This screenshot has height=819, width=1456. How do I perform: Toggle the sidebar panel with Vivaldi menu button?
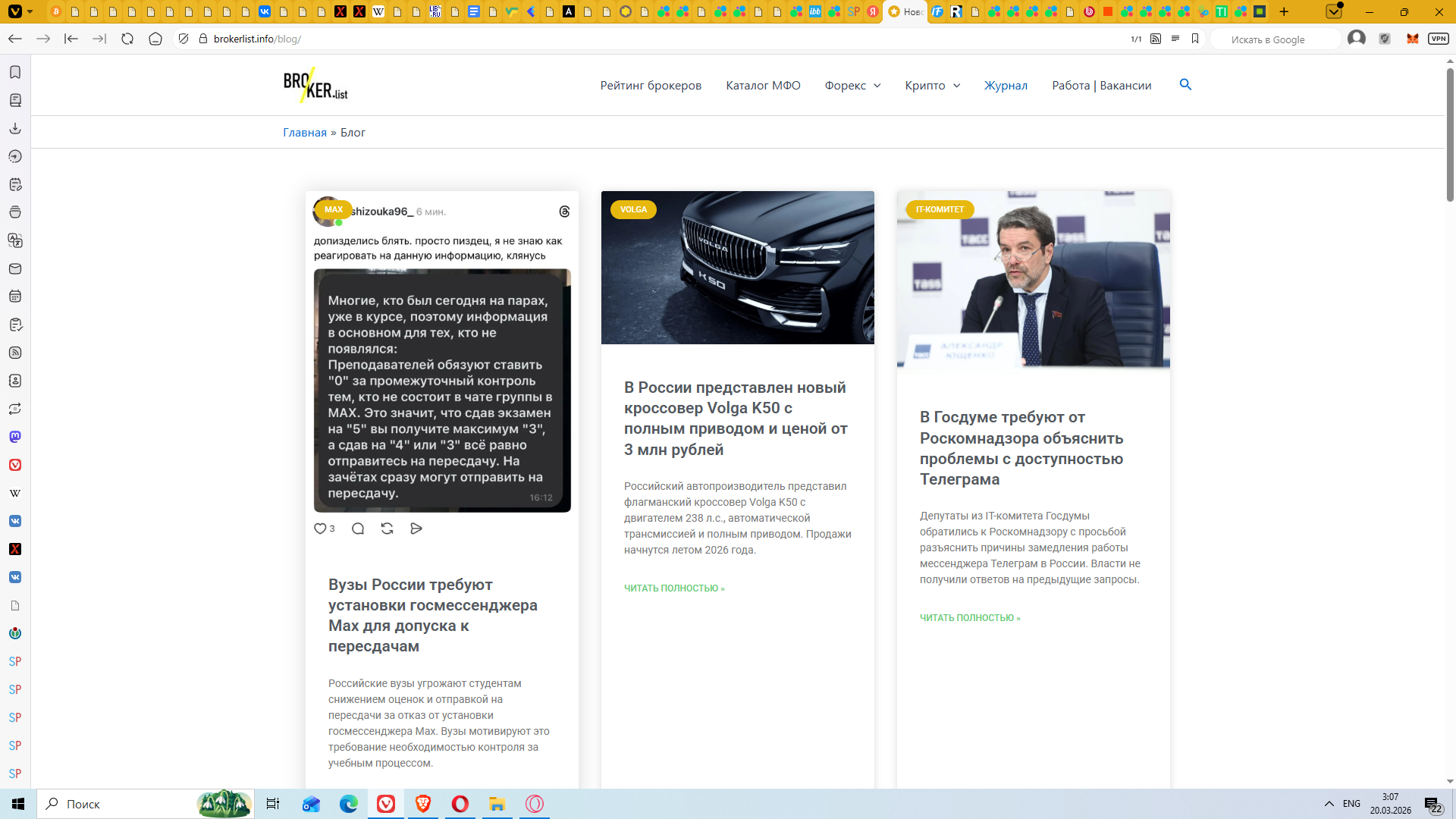(15, 11)
